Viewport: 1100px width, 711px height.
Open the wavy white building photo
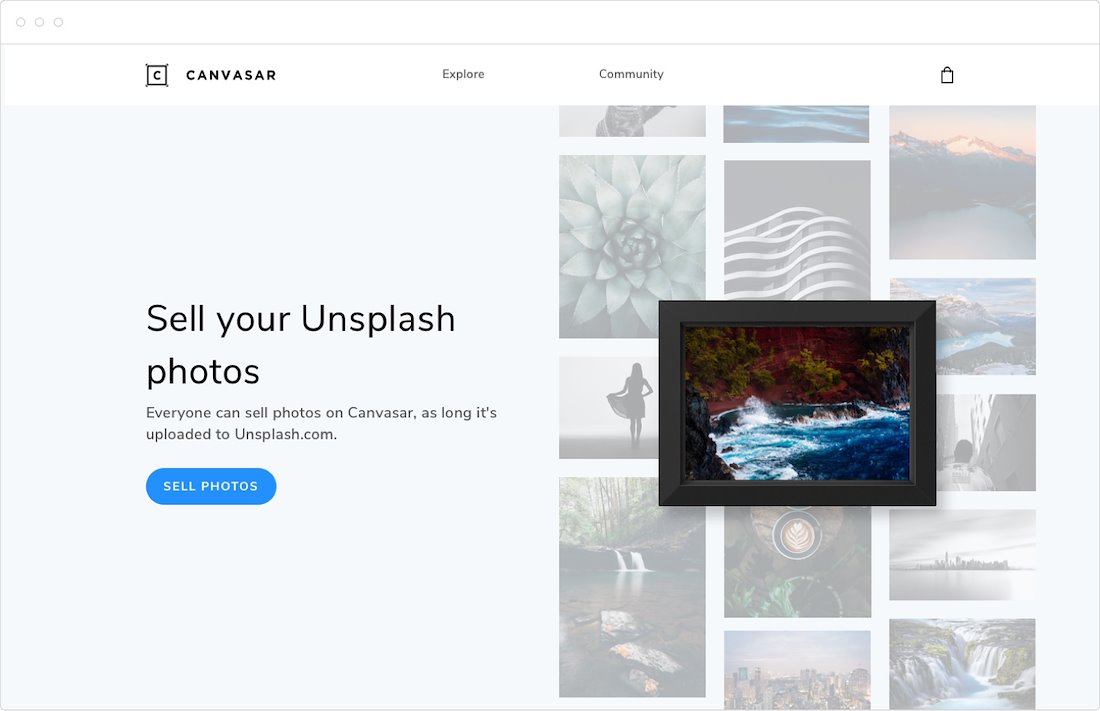tap(797, 230)
